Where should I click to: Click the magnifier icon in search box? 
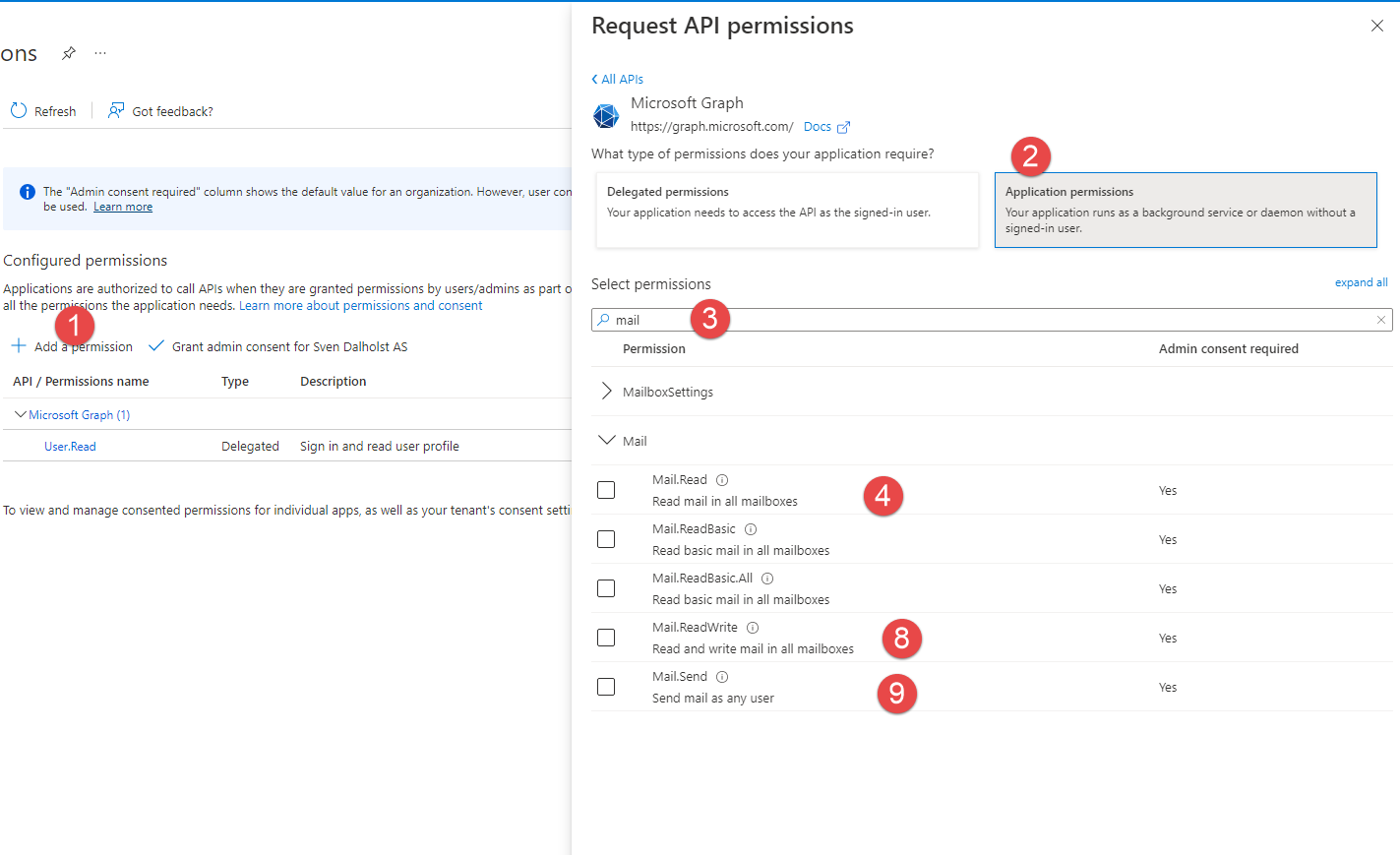click(x=603, y=320)
